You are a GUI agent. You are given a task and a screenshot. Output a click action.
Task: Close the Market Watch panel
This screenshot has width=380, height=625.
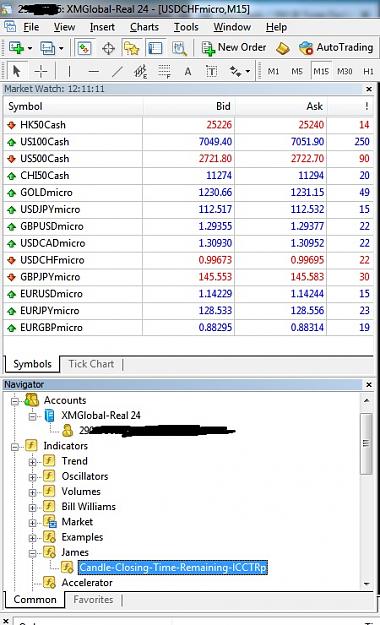[369, 89]
